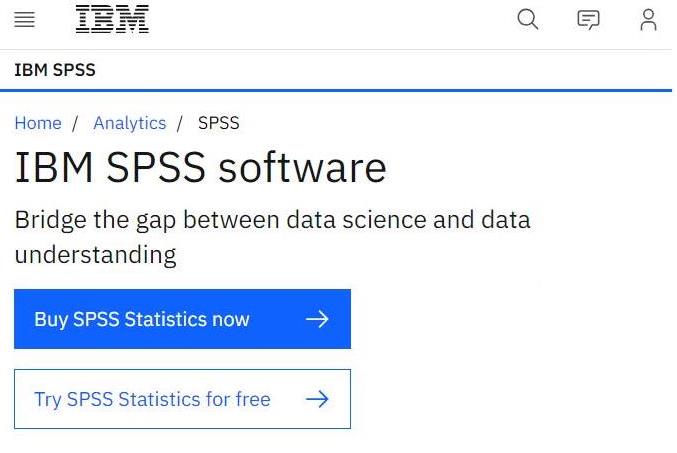
Task: Go to Home breadcrumb link
Action: [38, 123]
